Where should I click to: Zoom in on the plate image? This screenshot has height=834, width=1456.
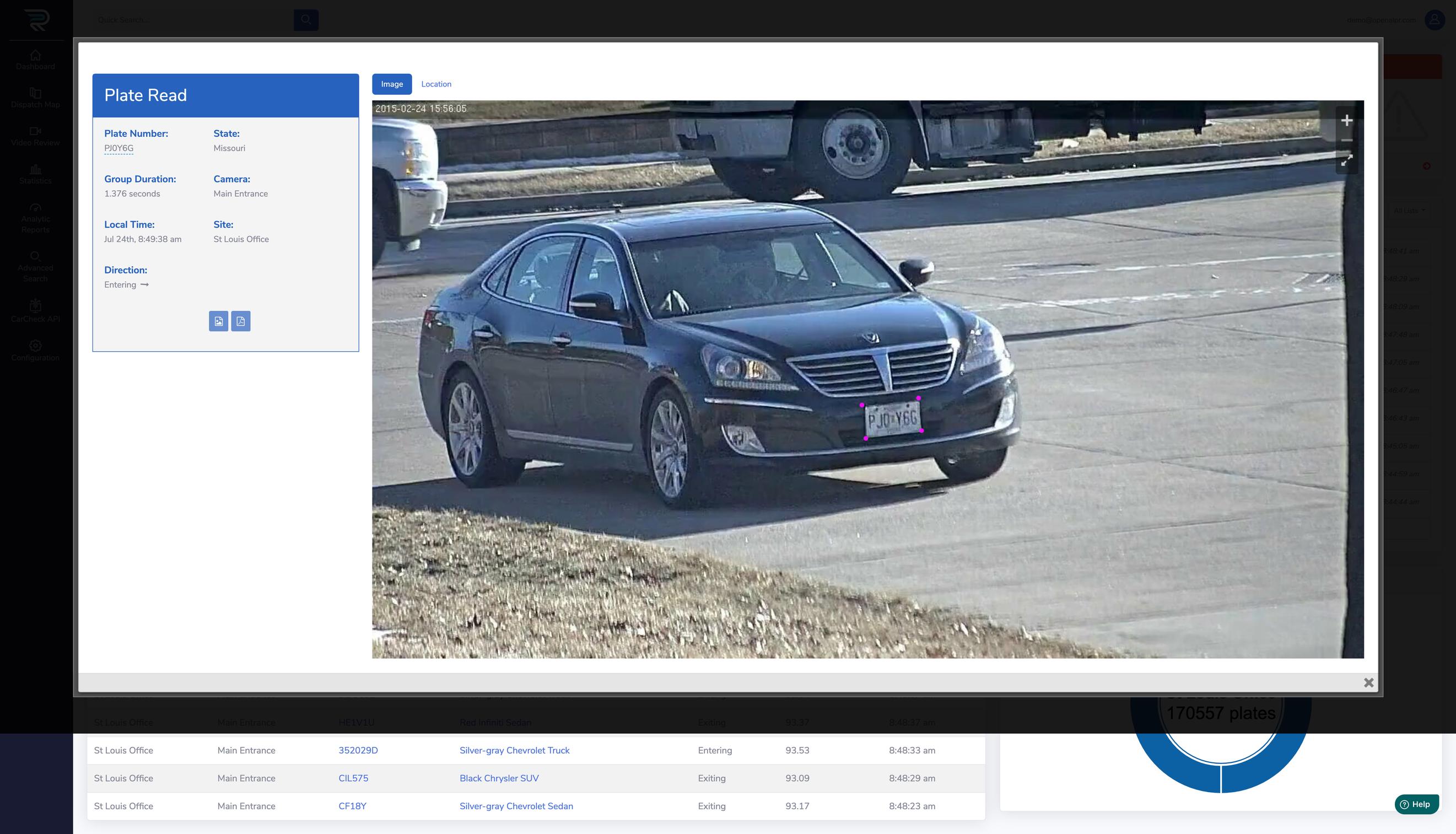(1347, 120)
